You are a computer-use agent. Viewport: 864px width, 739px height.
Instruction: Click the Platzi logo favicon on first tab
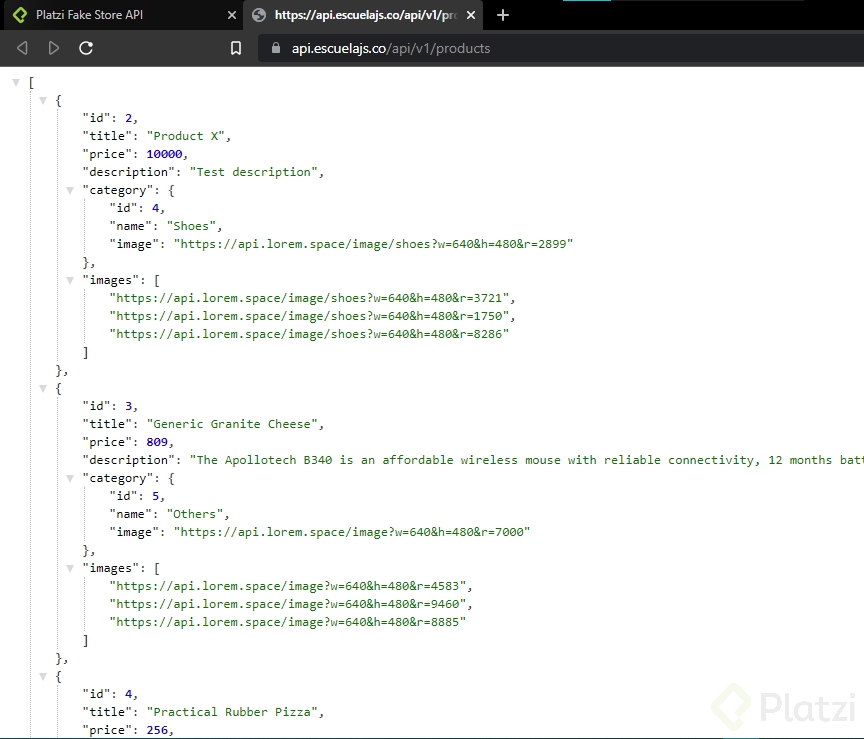[x=20, y=15]
